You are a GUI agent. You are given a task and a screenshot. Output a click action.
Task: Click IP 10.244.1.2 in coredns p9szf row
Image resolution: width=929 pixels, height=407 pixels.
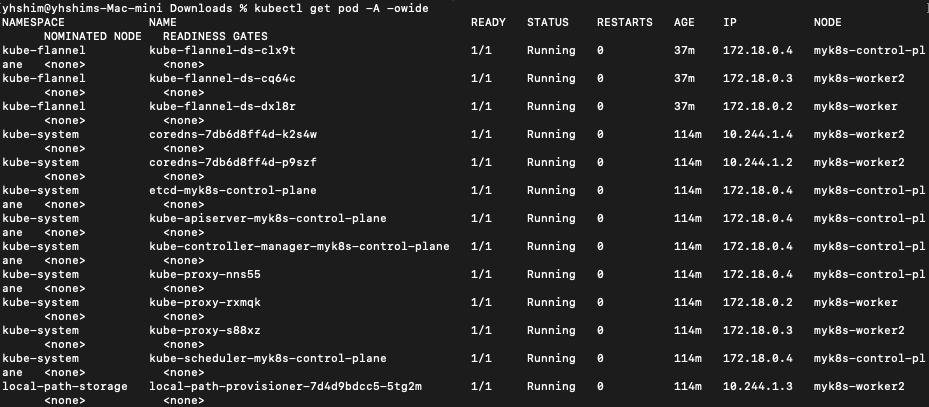pyautogui.click(x=758, y=162)
